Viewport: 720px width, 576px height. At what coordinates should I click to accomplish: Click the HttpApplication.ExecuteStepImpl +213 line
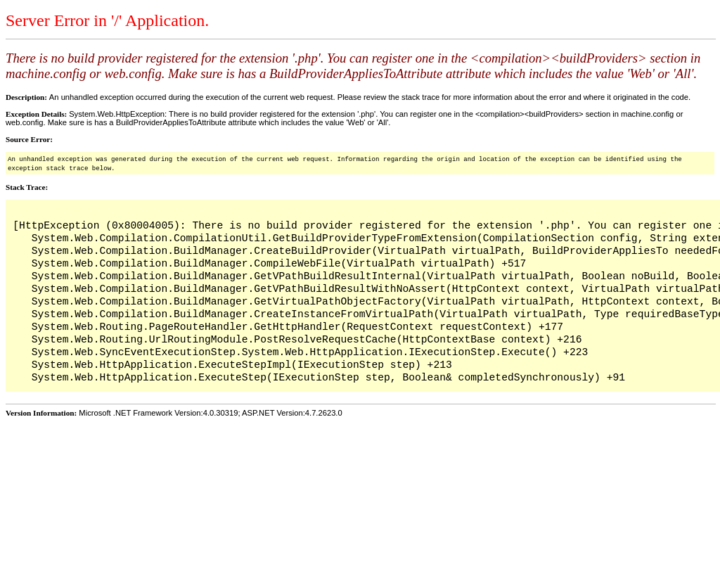(x=242, y=365)
